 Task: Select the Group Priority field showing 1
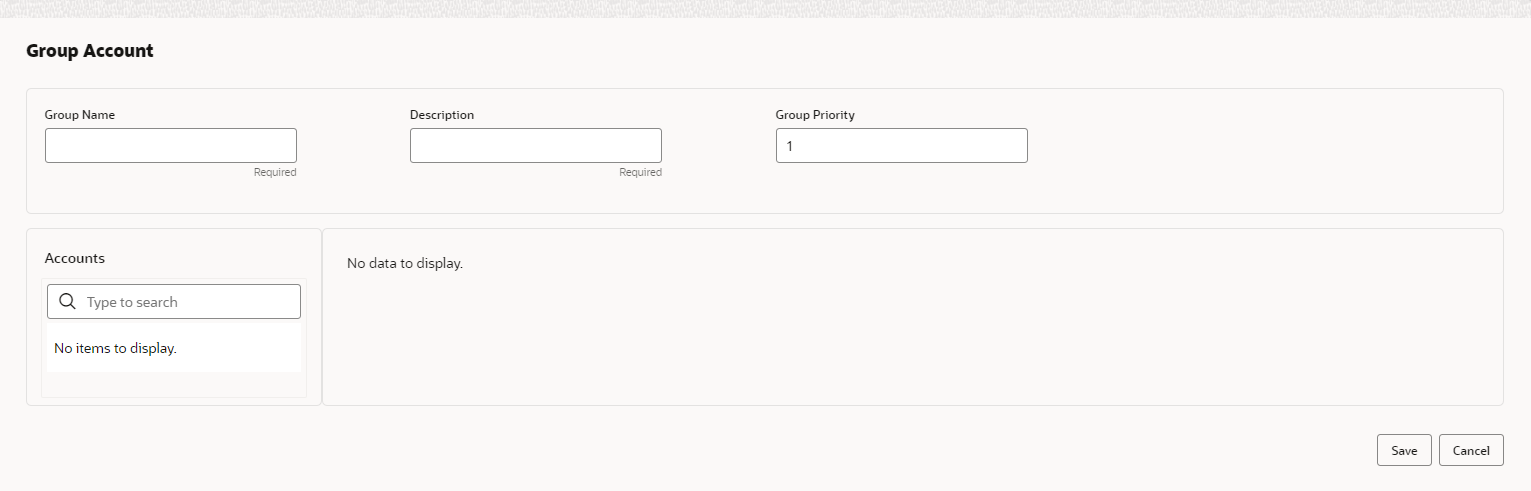click(x=902, y=145)
